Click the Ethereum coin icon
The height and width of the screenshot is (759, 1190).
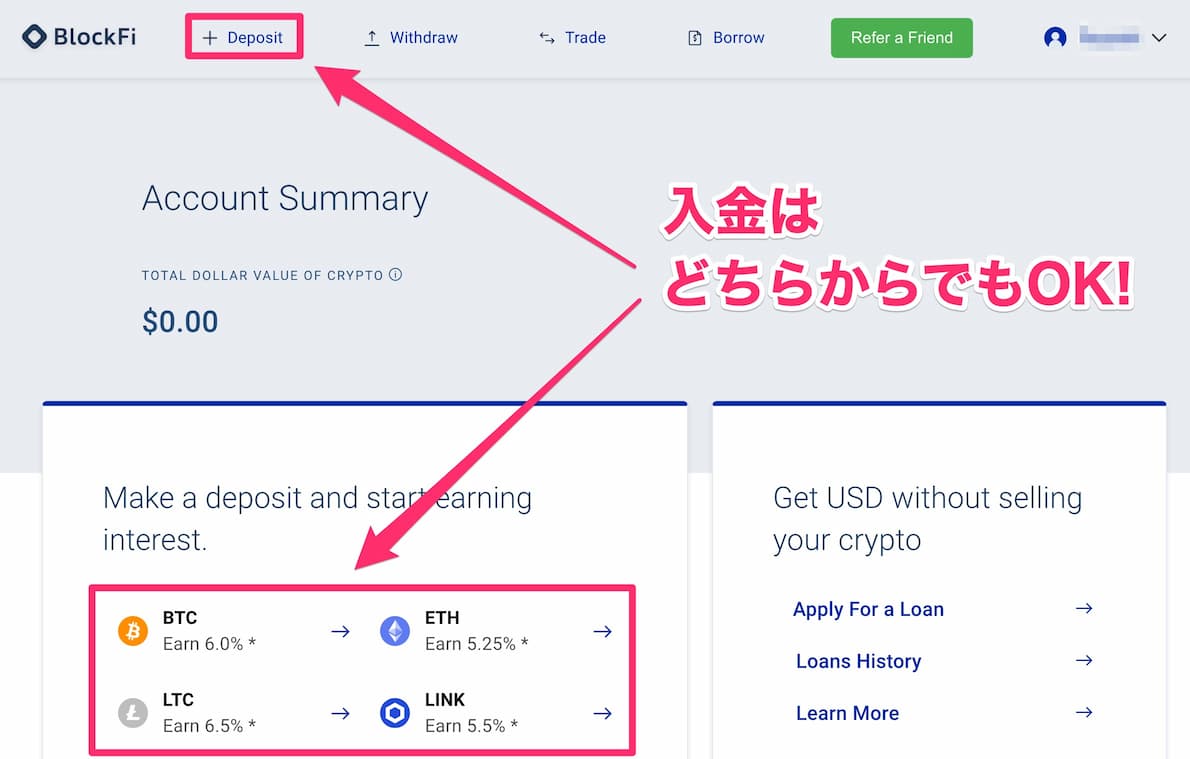[395, 631]
